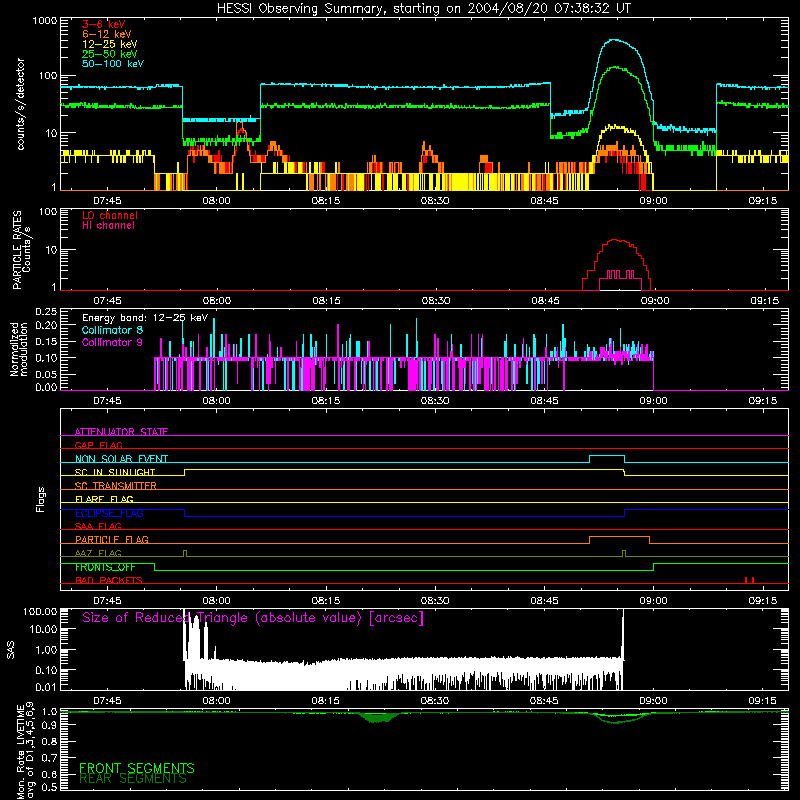Click the PARTICLE FLAG raised segment

[619, 537]
